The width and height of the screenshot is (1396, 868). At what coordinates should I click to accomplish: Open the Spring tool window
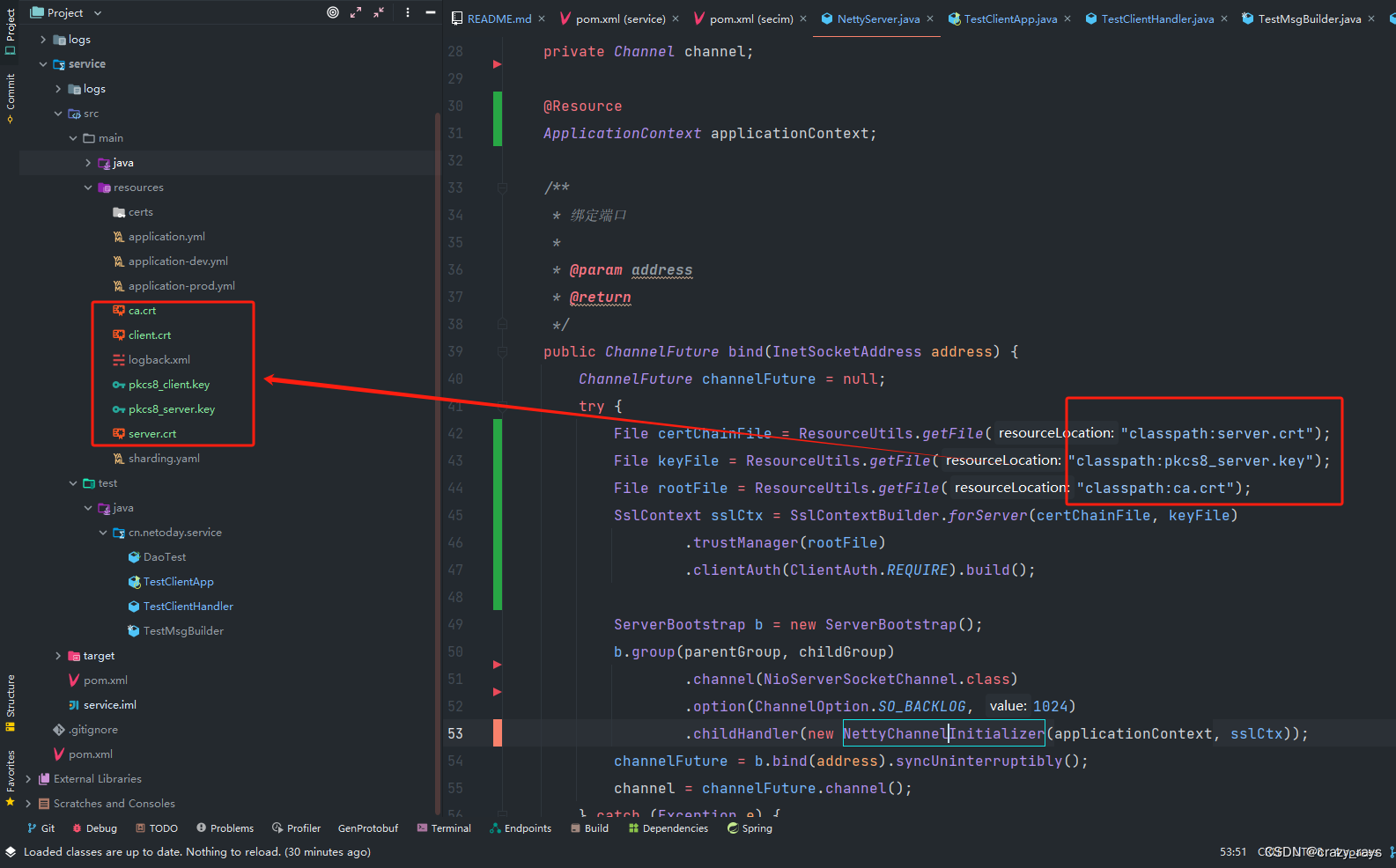click(x=750, y=828)
